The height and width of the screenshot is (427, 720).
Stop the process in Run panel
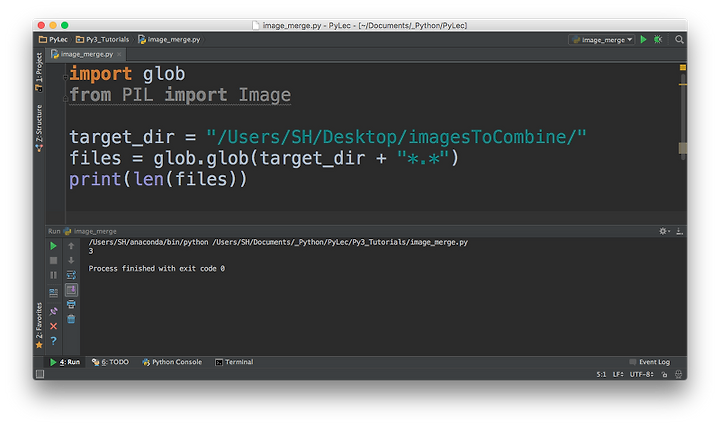[x=53, y=260]
